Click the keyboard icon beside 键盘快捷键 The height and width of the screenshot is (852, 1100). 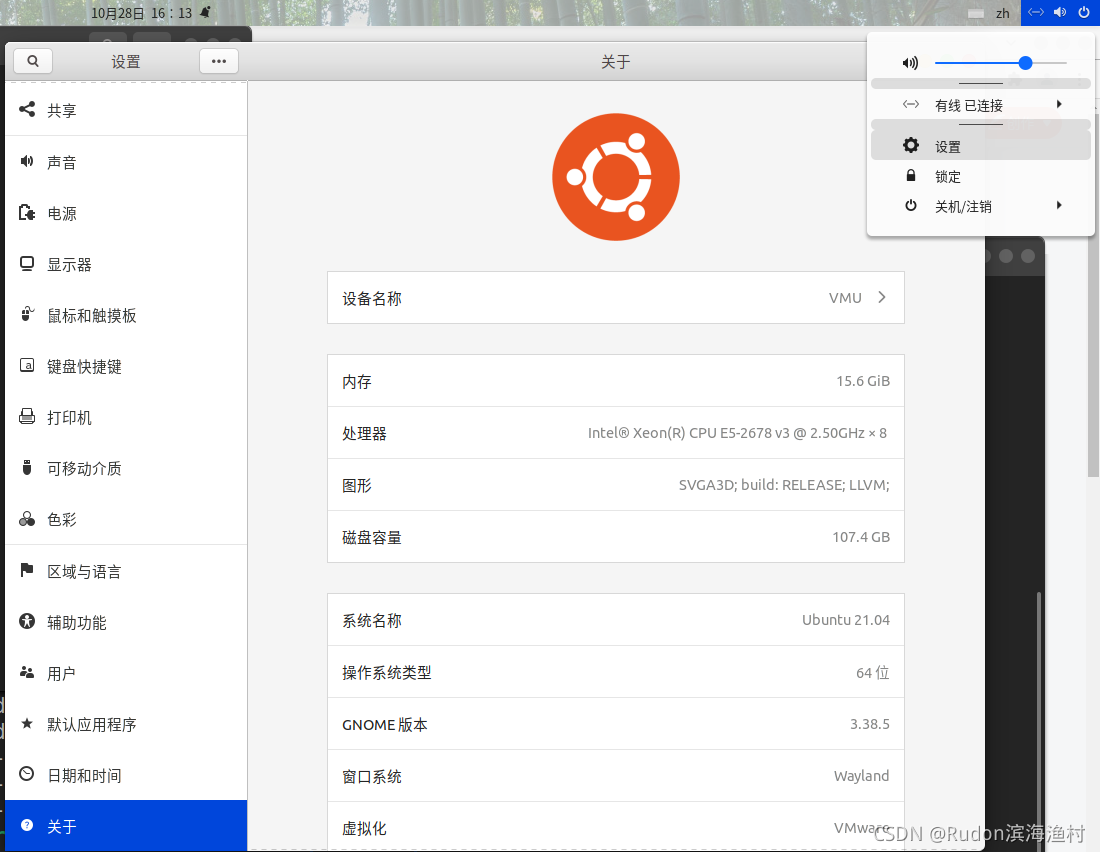[x=27, y=365]
